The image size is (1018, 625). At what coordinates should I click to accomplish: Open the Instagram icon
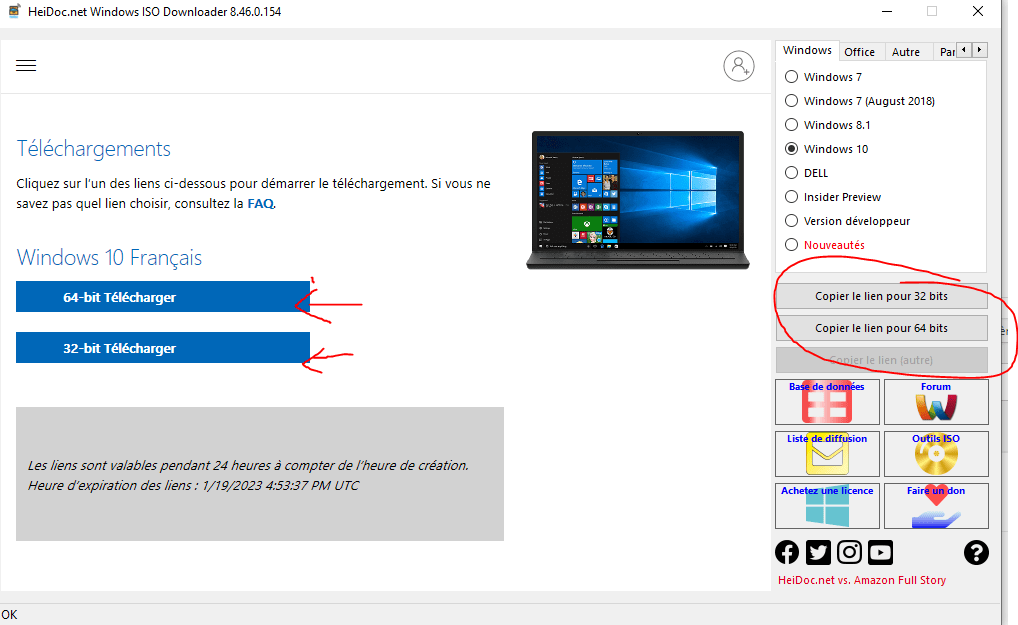click(x=849, y=552)
